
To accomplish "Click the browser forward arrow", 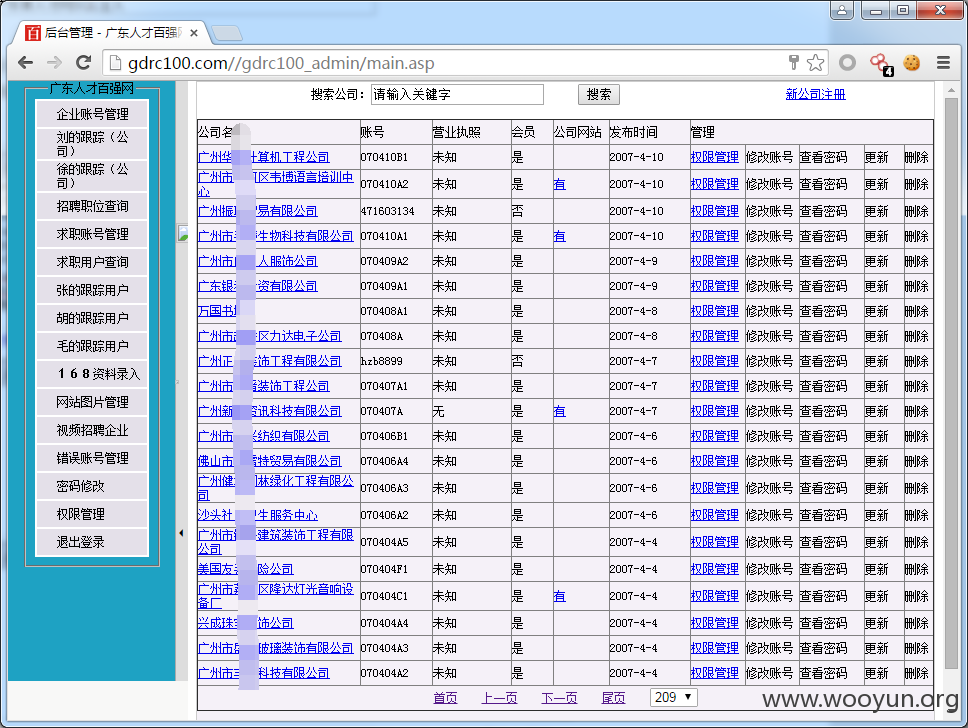I will pyautogui.click(x=54, y=62).
